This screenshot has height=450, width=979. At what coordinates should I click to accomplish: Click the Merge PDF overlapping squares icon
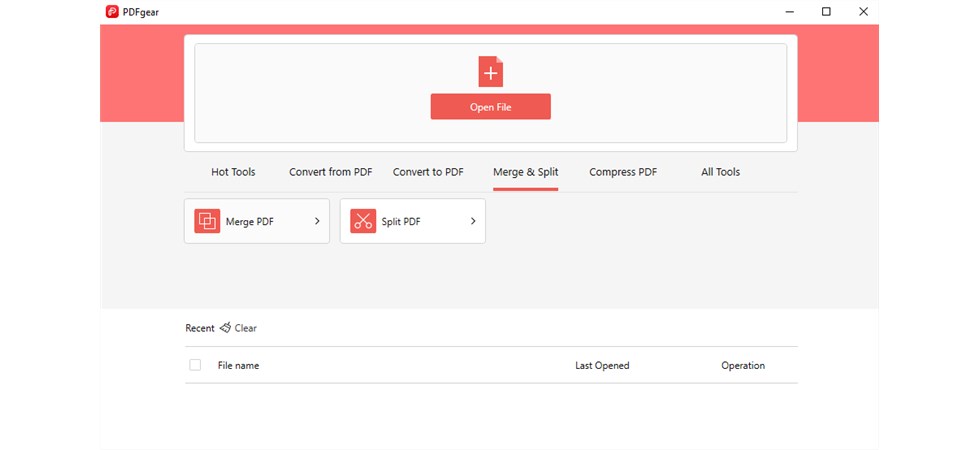207,221
